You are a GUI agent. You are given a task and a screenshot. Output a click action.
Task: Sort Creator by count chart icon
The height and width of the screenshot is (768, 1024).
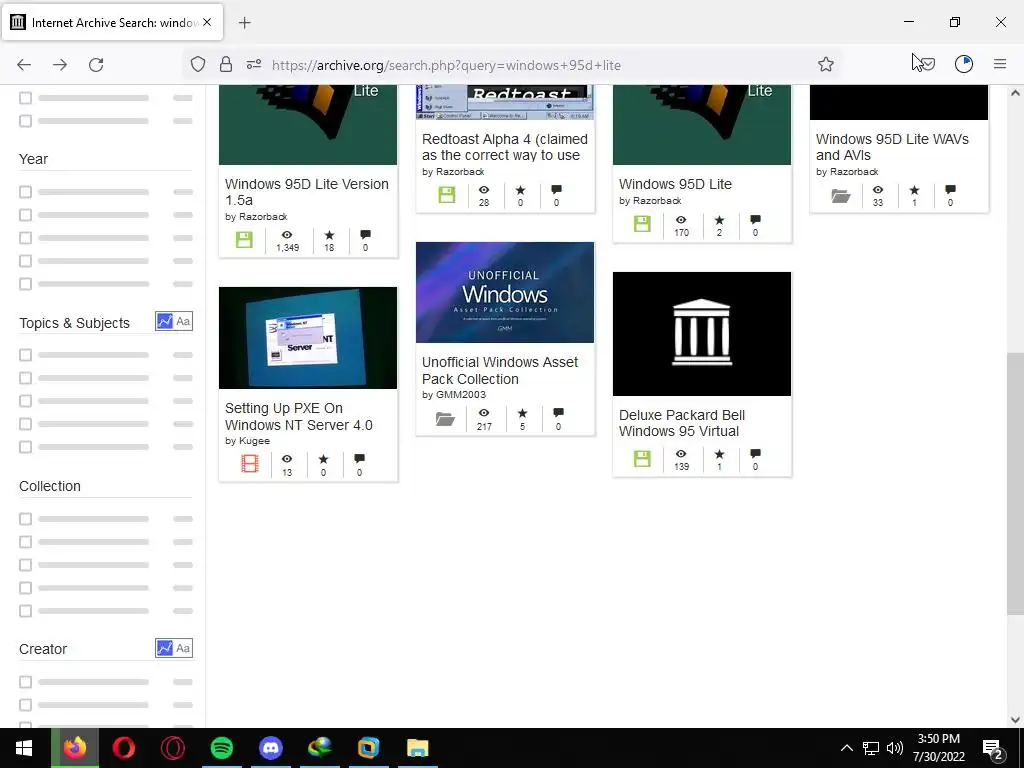click(x=165, y=648)
